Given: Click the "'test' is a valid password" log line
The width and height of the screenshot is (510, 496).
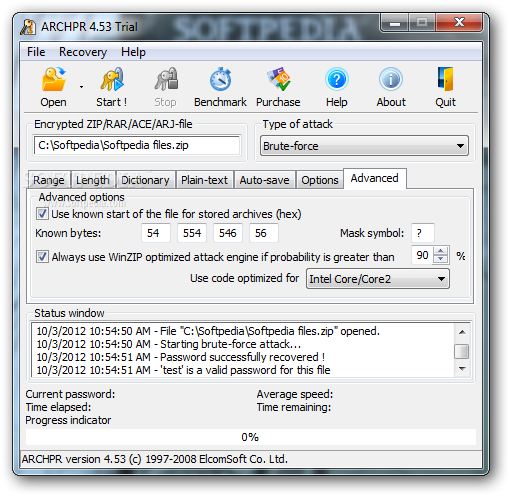Looking at the screenshot, I should (x=183, y=370).
